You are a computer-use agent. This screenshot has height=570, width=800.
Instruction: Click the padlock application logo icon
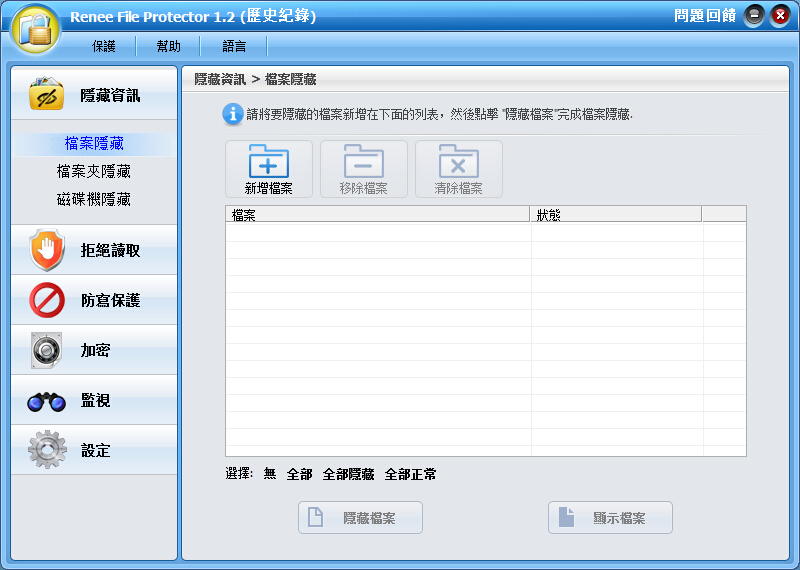coord(35,29)
